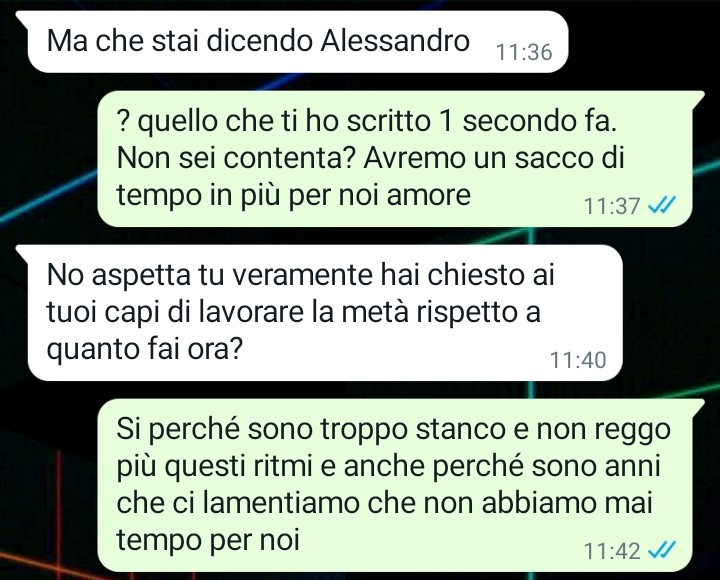Screen dimensions: 720x580
Task: Tap the tail of the 11:40 white bubble
Action: pos(22,251)
